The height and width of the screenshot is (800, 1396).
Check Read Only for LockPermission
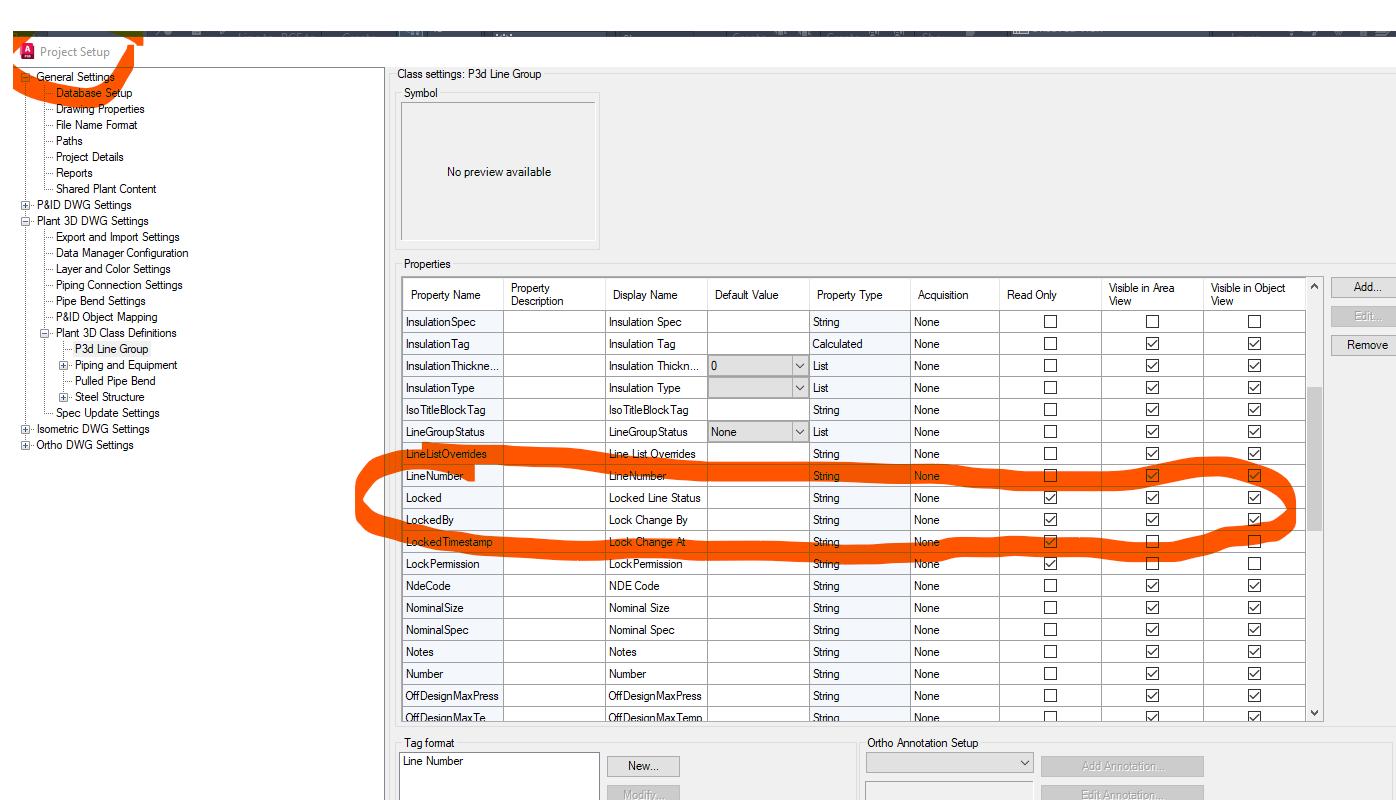click(x=1050, y=563)
